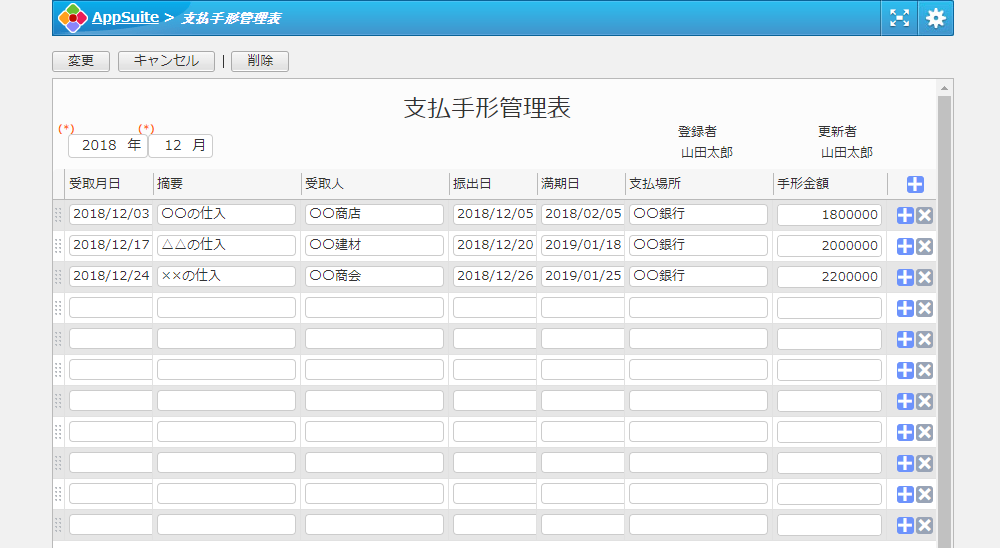Edit the 手形金額 field showing 1800000
Screen dimensions: 1000x548
[829, 215]
